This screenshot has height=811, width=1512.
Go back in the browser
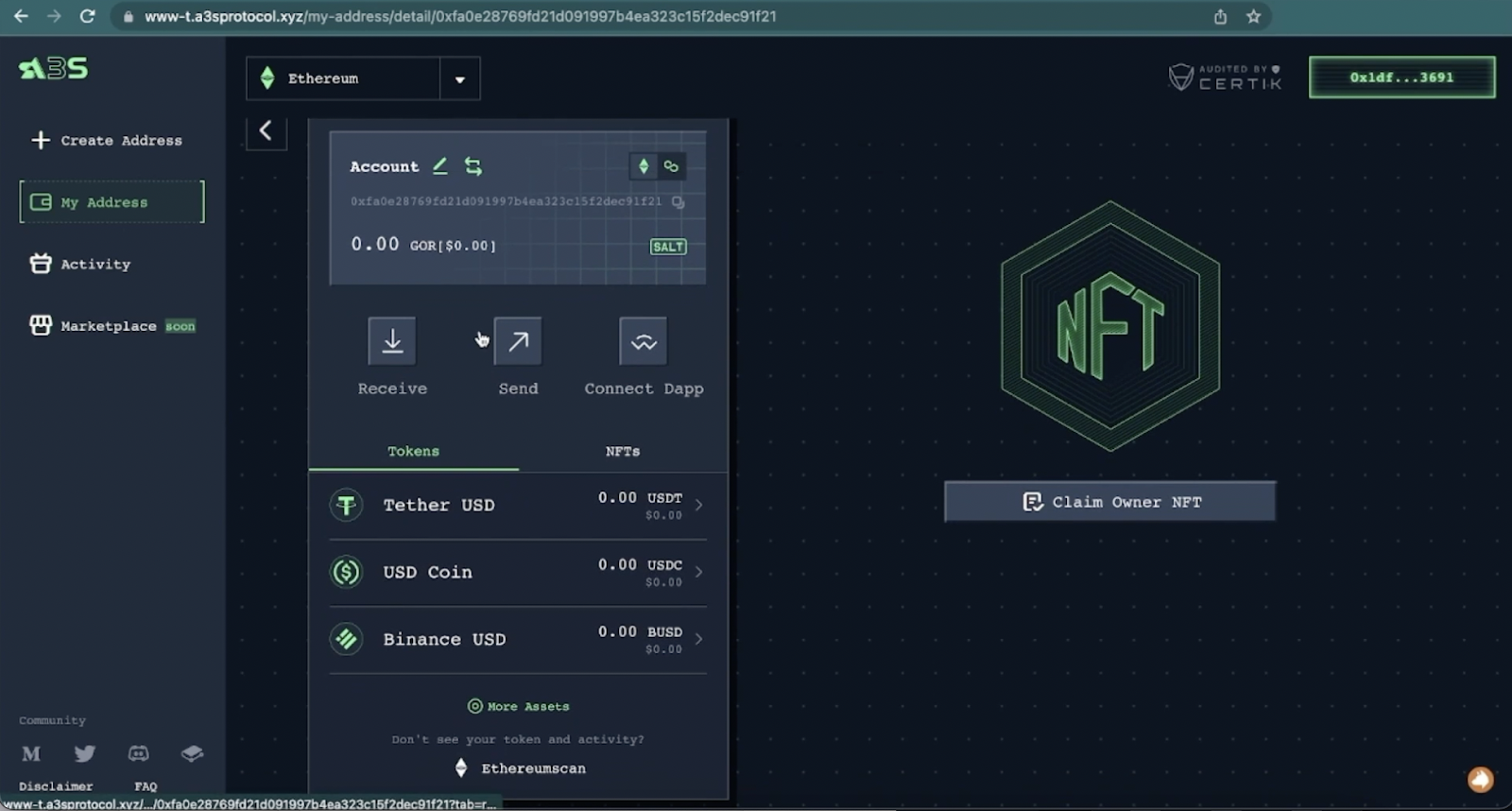pos(21,16)
